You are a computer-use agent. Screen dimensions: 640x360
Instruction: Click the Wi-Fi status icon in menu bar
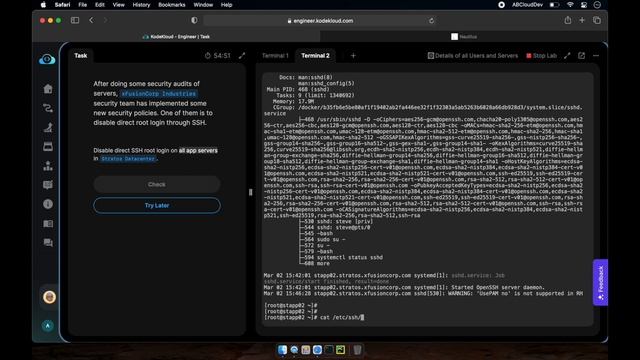tap(570, 5)
